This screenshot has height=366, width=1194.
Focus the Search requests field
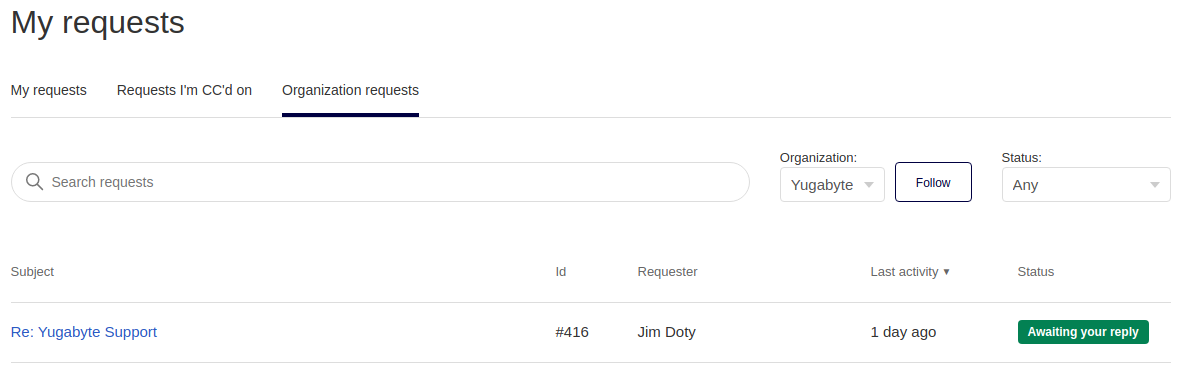click(x=380, y=182)
